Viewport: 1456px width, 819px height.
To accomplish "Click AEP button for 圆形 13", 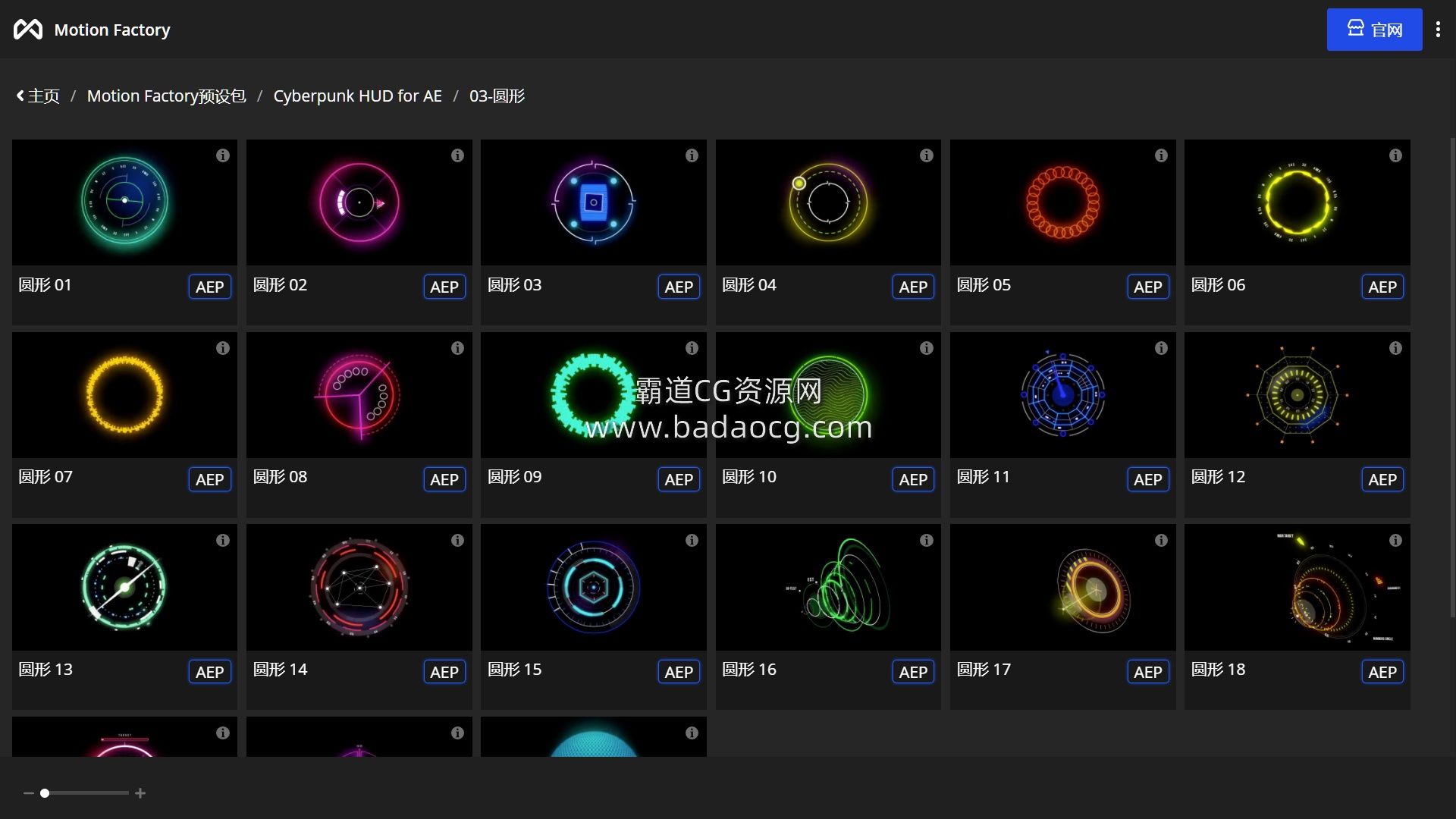I will point(209,672).
